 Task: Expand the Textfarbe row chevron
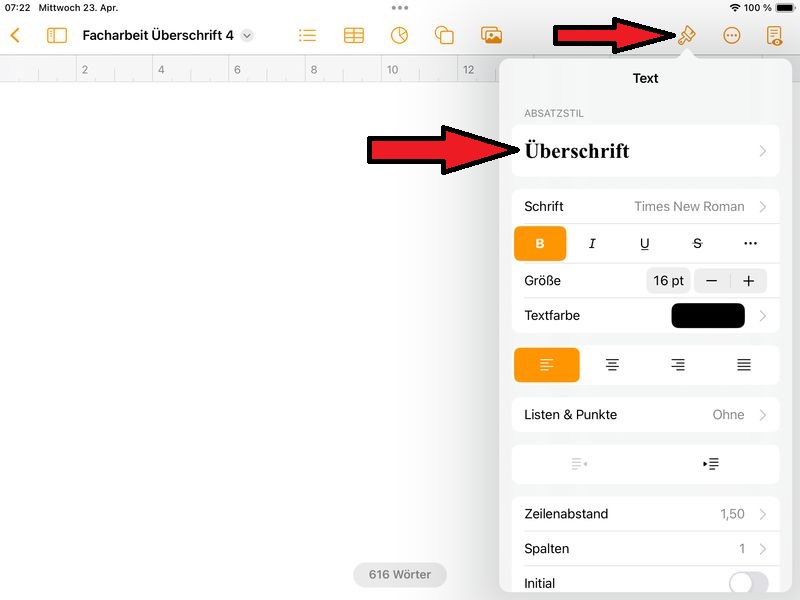click(762, 316)
